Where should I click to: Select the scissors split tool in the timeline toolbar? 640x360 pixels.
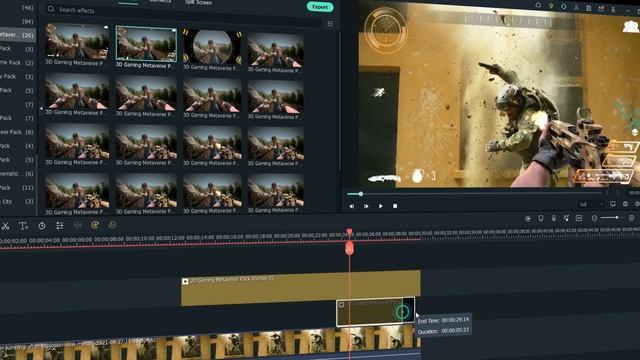pyautogui.click(x=5, y=226)
